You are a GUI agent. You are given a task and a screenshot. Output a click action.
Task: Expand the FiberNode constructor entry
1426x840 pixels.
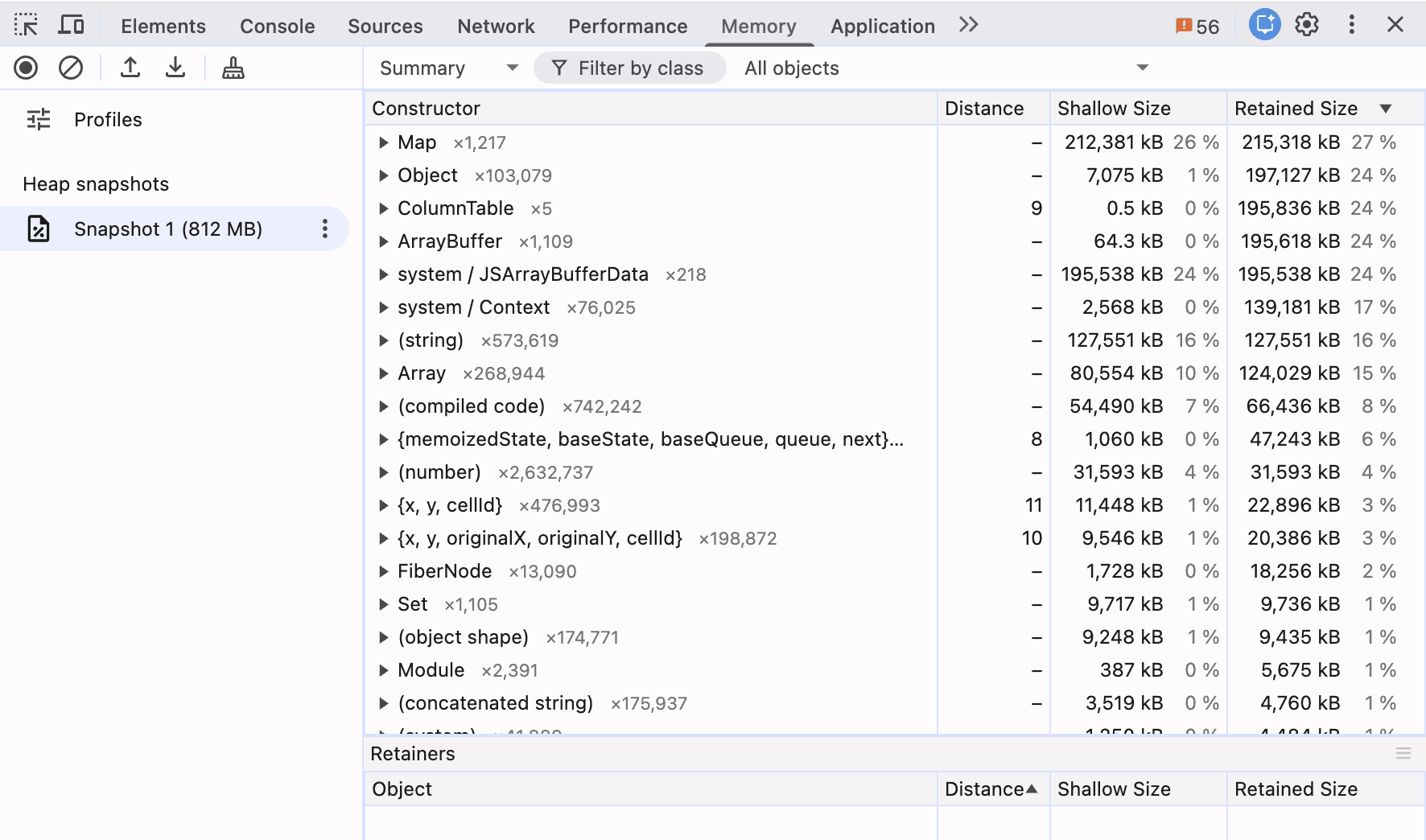384,571
